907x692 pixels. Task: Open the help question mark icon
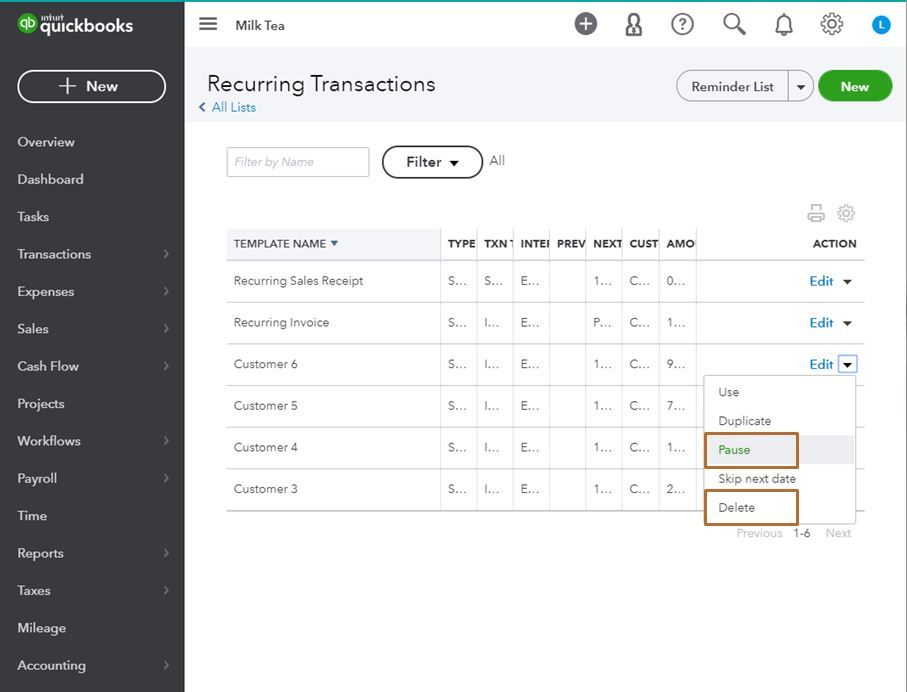pos(682,24)
